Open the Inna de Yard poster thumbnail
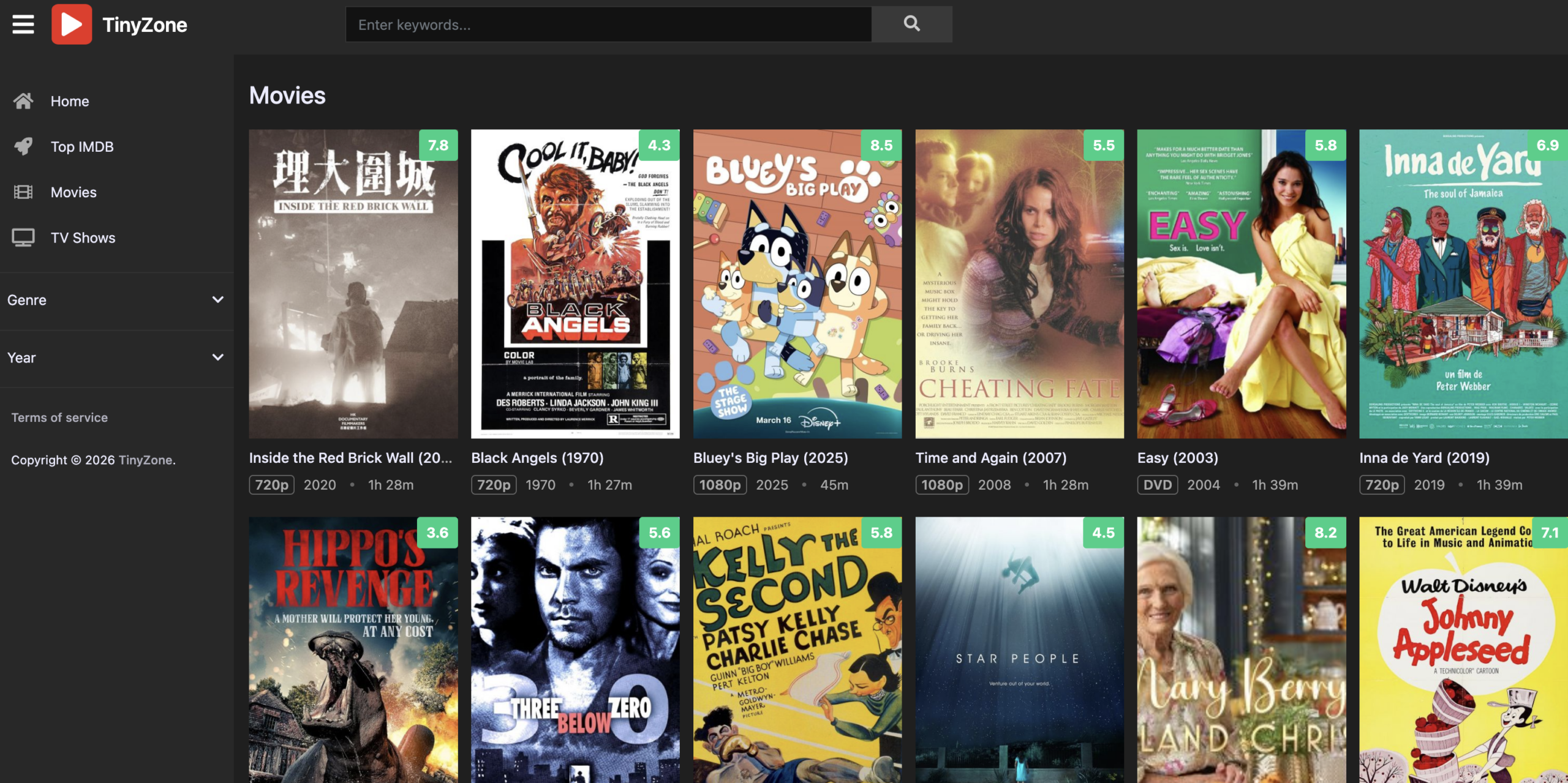Image resolution: width=1568 pixels, height=783 pixels. coord(1463,285)
